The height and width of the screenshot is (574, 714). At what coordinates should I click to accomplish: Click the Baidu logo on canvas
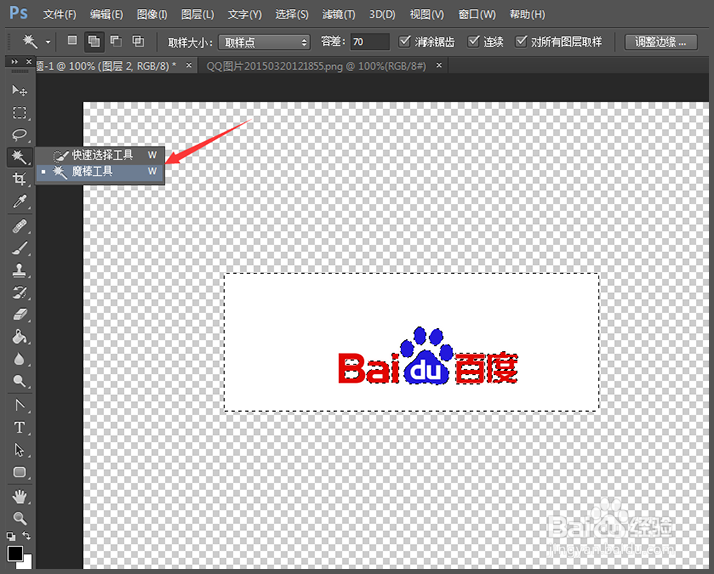pyautogui.click(x=428, y=356)
